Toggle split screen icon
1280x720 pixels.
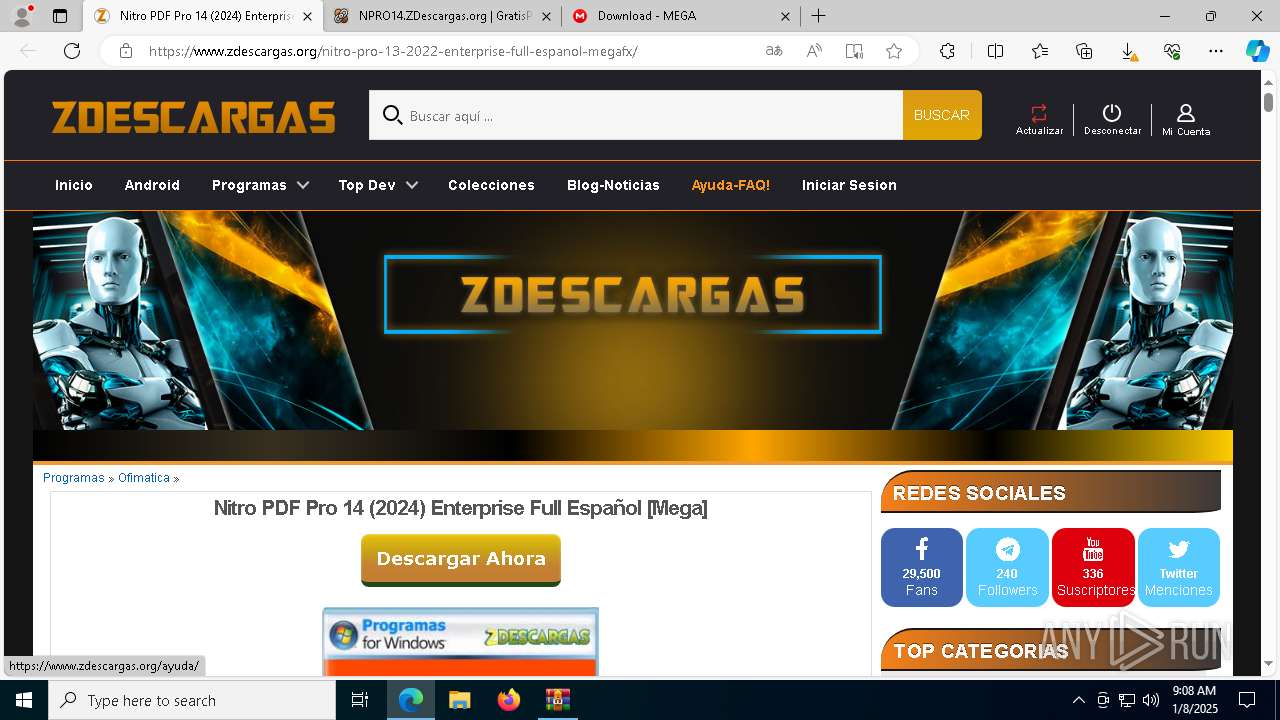click(995, 51)
